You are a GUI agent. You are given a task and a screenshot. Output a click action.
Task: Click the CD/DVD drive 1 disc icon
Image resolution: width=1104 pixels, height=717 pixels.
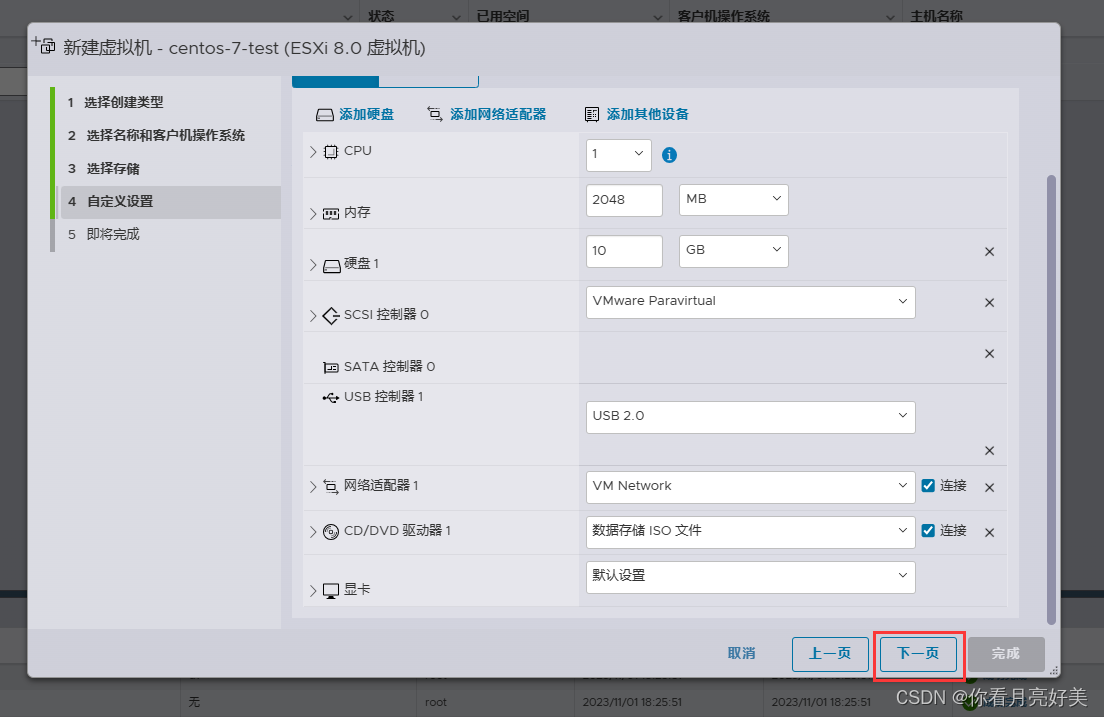tap(331, 532)
